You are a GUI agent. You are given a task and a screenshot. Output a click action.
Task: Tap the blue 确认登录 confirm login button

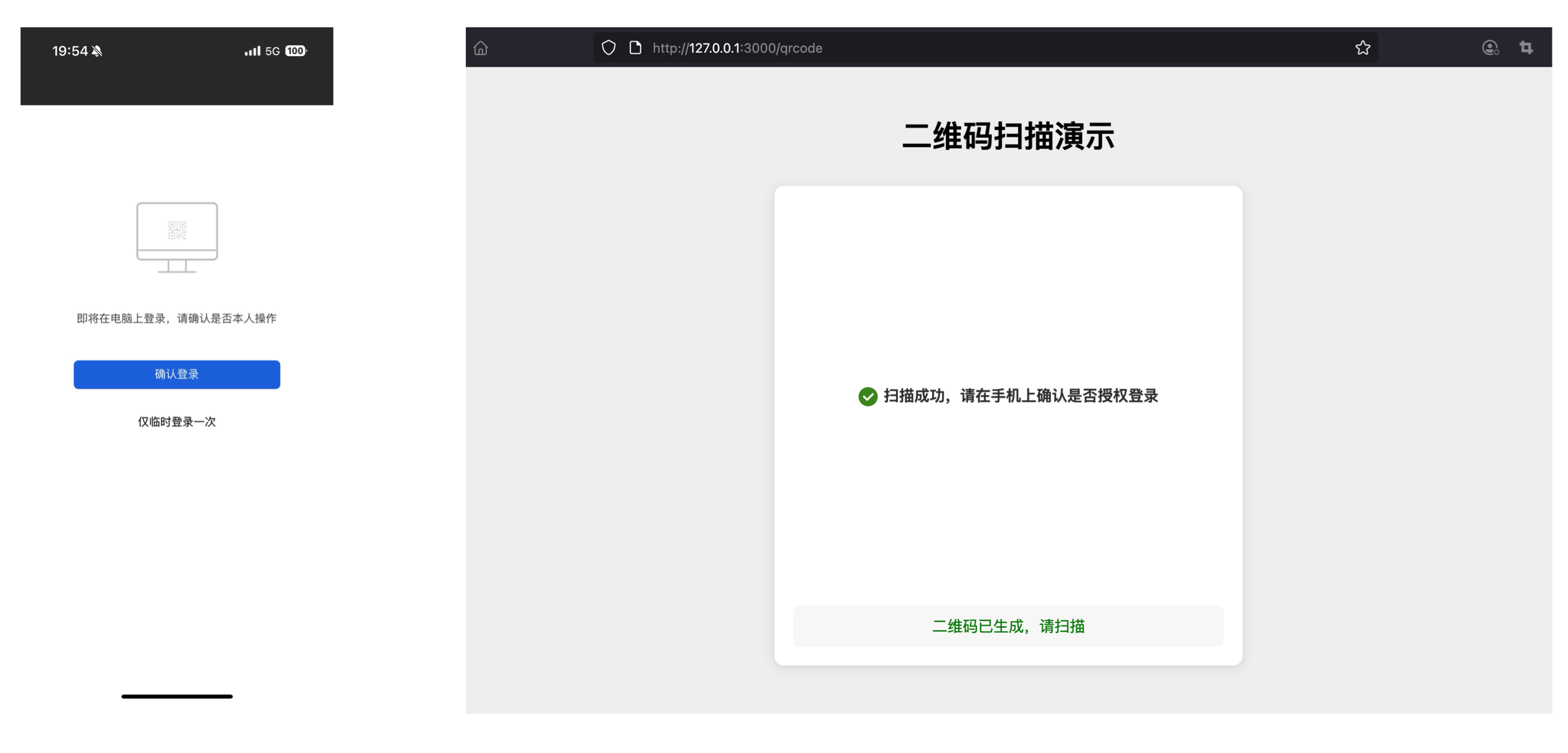pos(177,375)
